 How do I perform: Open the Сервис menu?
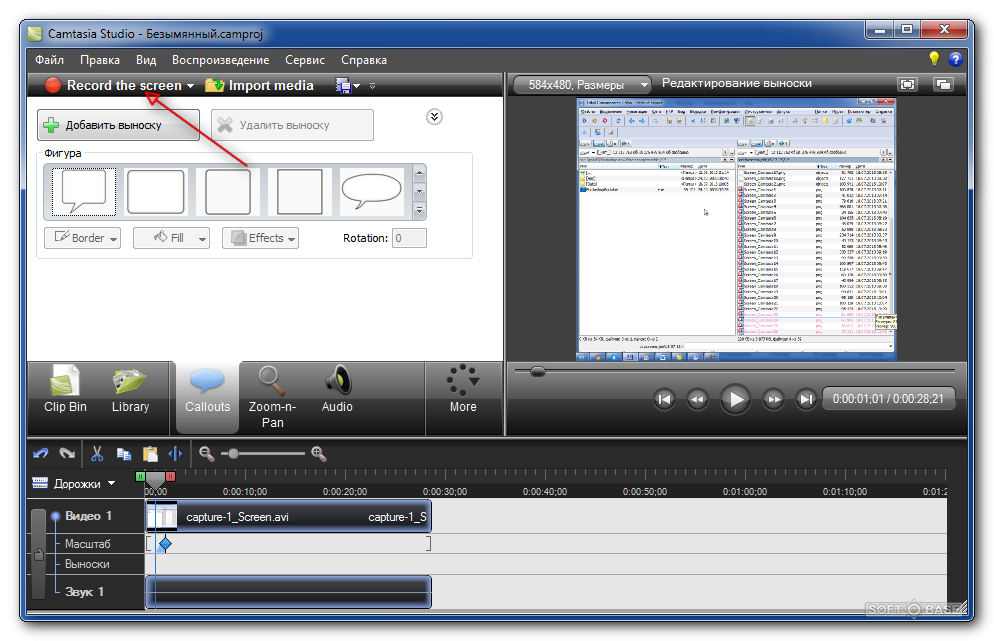point(305,60)
